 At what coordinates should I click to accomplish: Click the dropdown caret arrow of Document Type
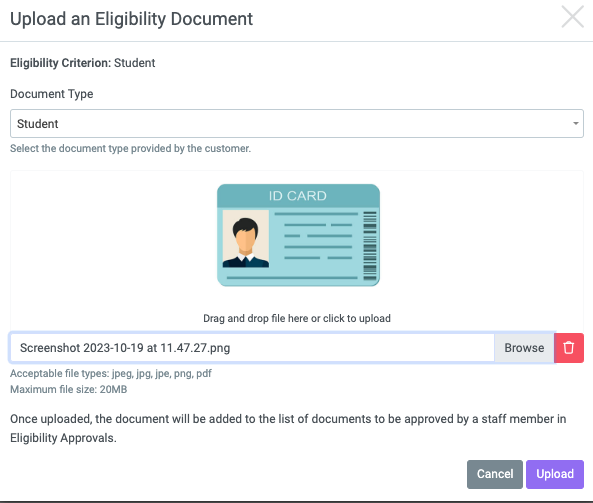(576, 123)
